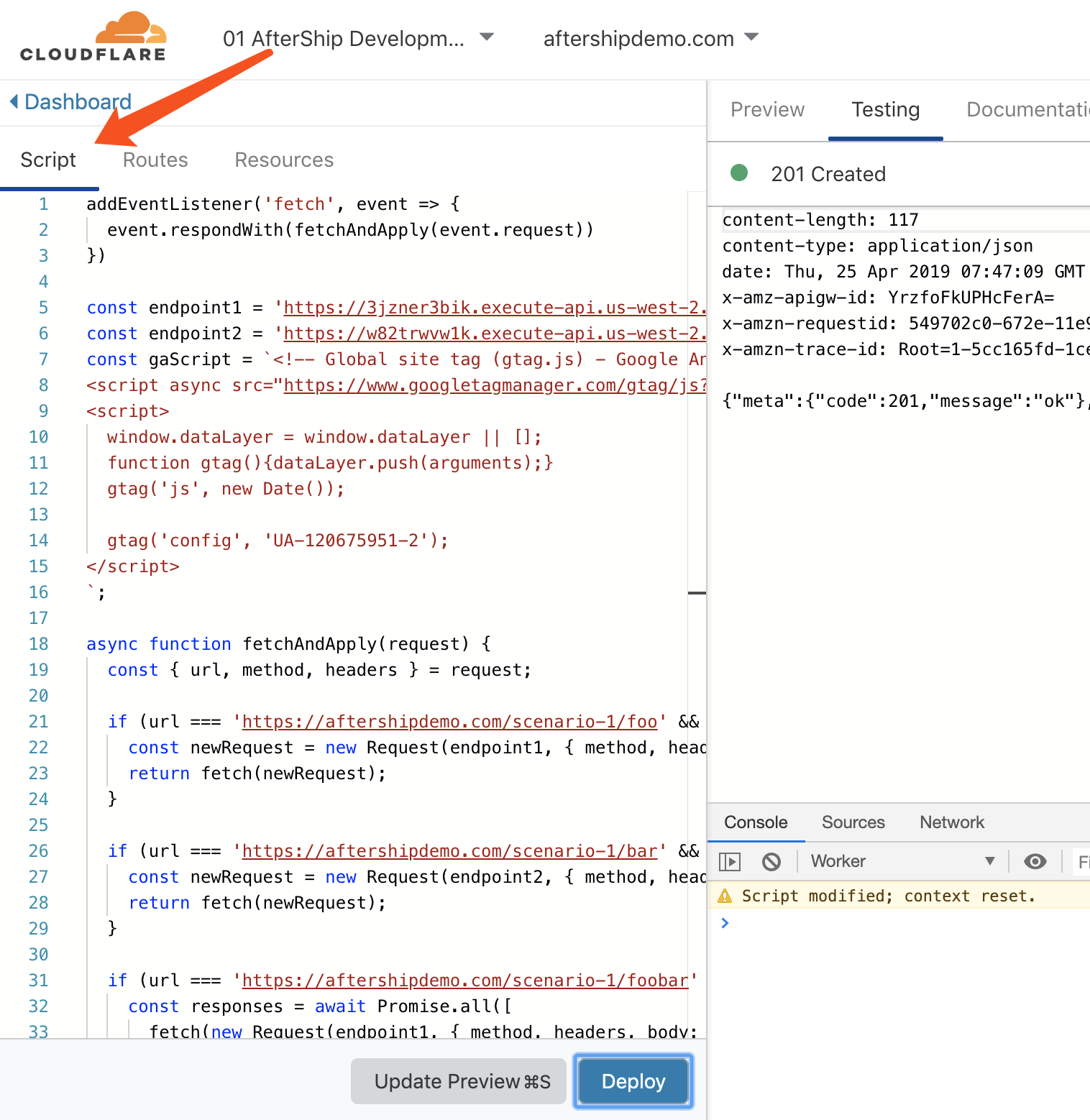Click "gtag('config', 'UA-120675951-2');" on line 14
Viewport: 1090px width, 1120px height.
(278, 541)
